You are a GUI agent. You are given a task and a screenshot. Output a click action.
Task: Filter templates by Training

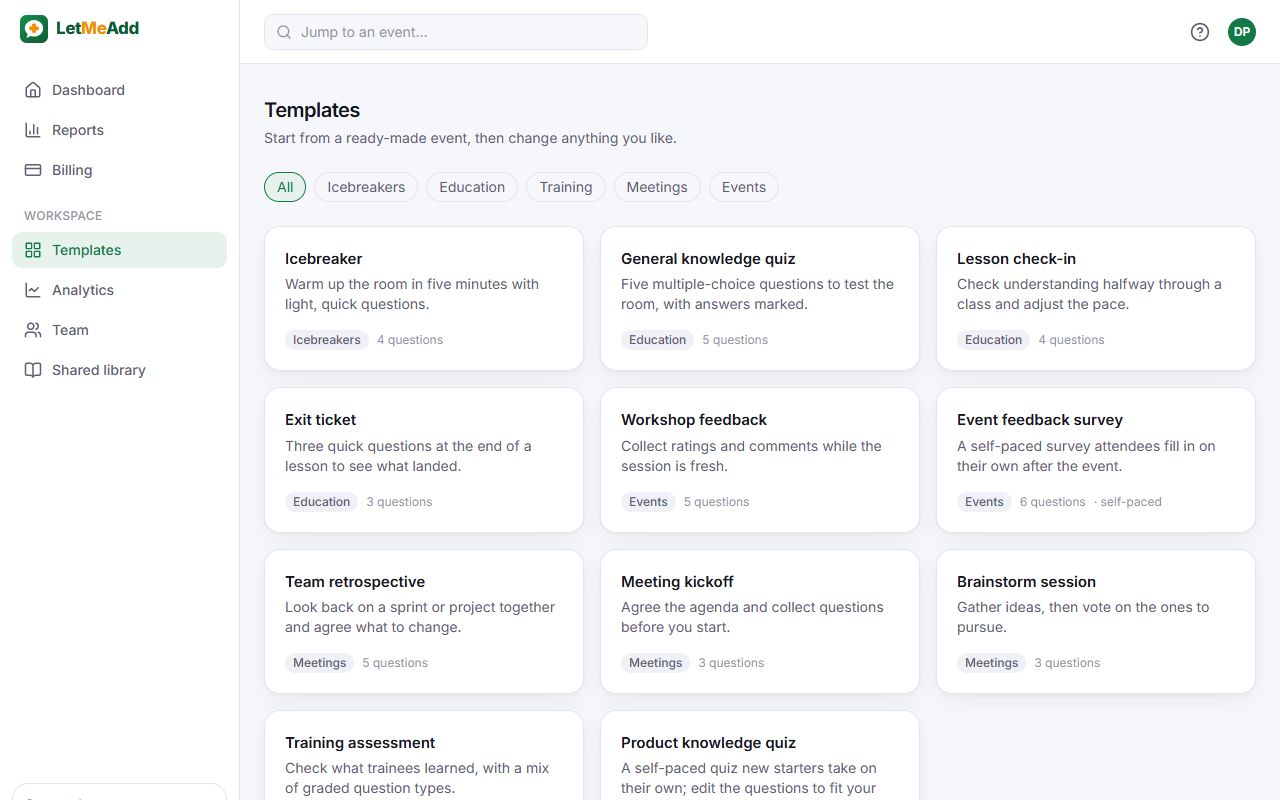(566, 187)
